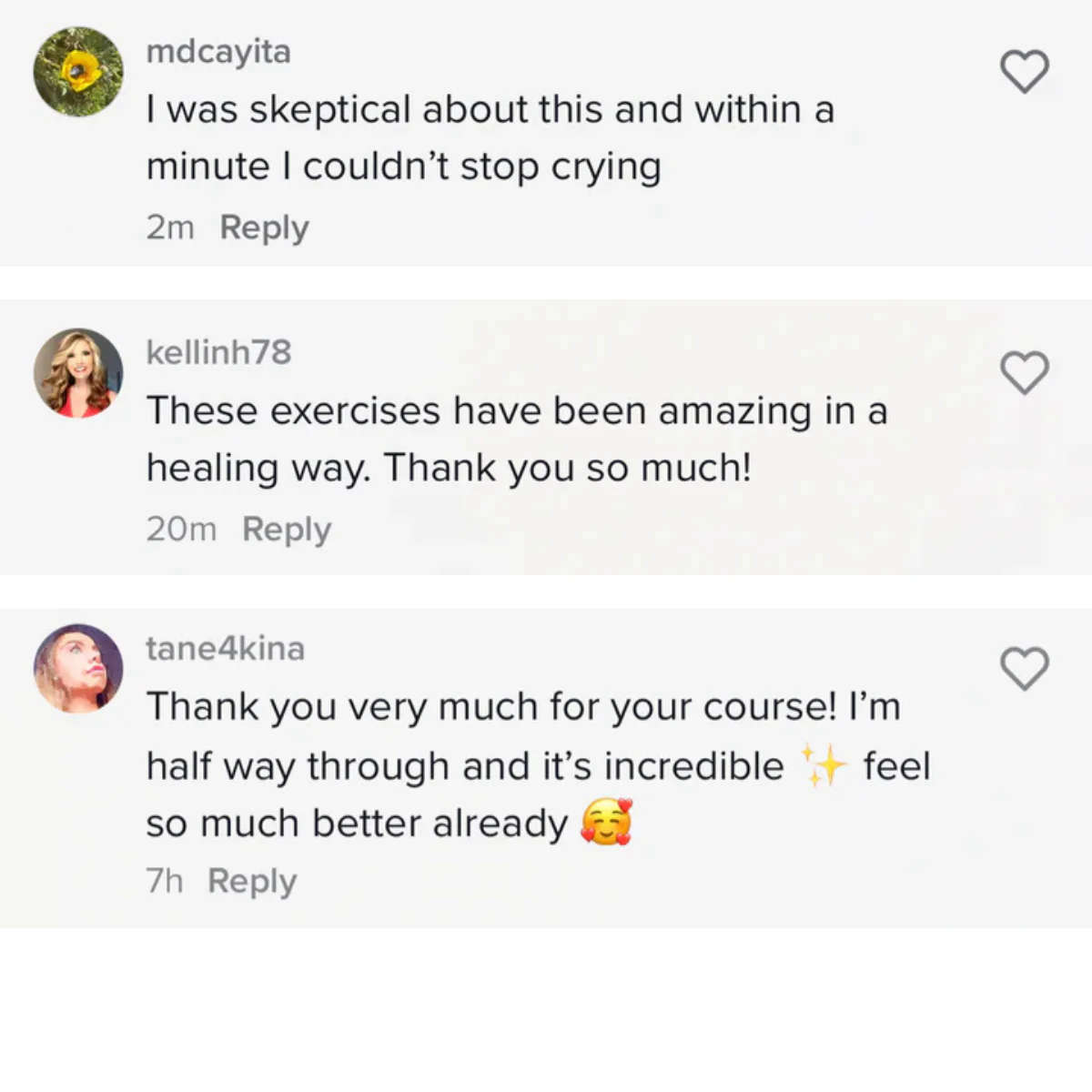This screenshot has height=1092, width=1092.
Task: Tap the "Thank you very much" comment text
Action: tap(523, 707)
